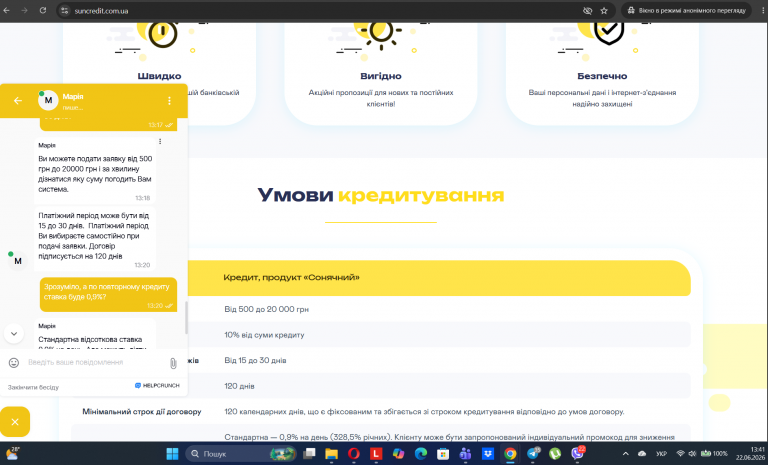Click 'Від 15 до 30 днів' cell
Viewport: 768px width, 465px height.
pos(255,361)
